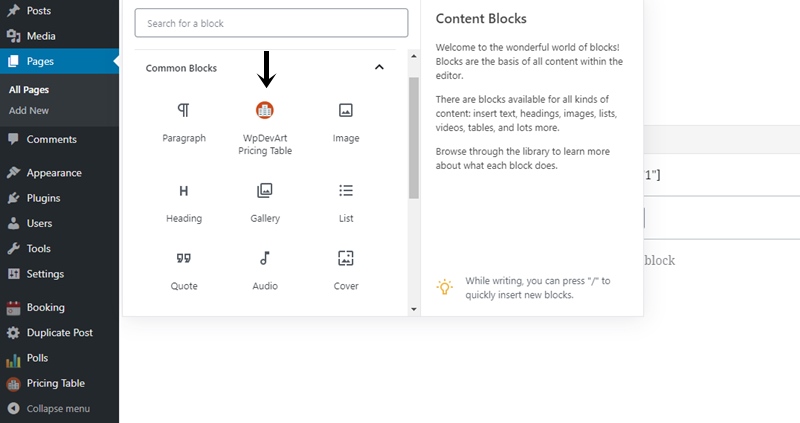Screen dimensions: 800x423
Task: Add an Image block
Action: 346,122
